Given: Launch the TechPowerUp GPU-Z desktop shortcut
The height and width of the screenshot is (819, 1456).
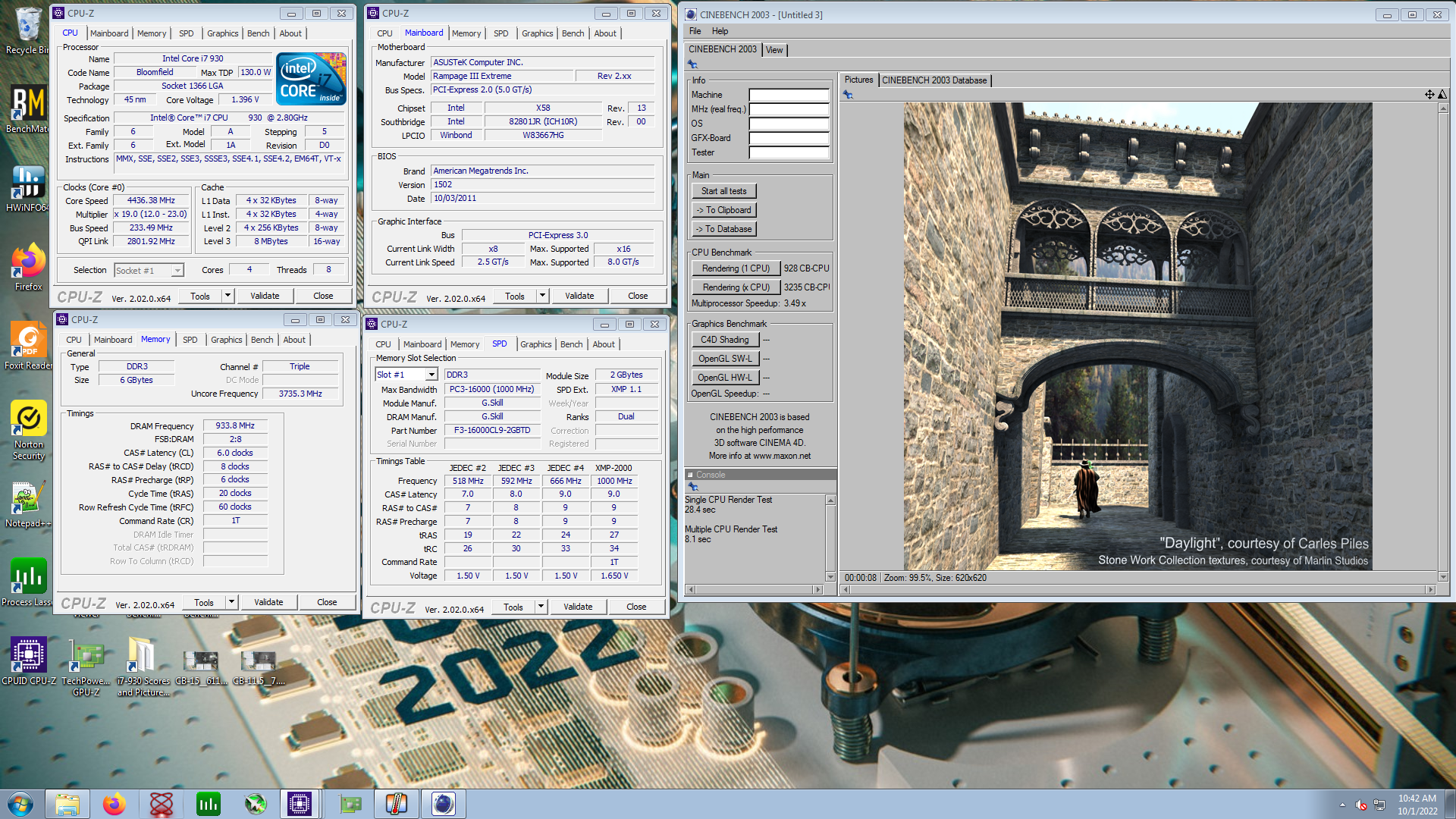Looking at the screenshot, I should [86, 667].
